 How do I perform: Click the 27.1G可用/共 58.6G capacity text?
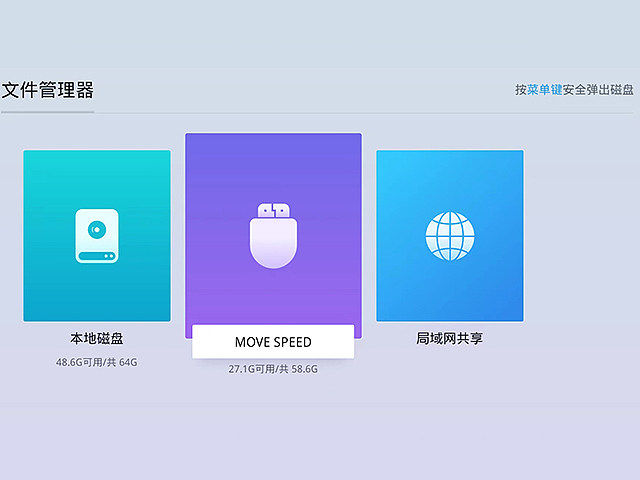273,369
